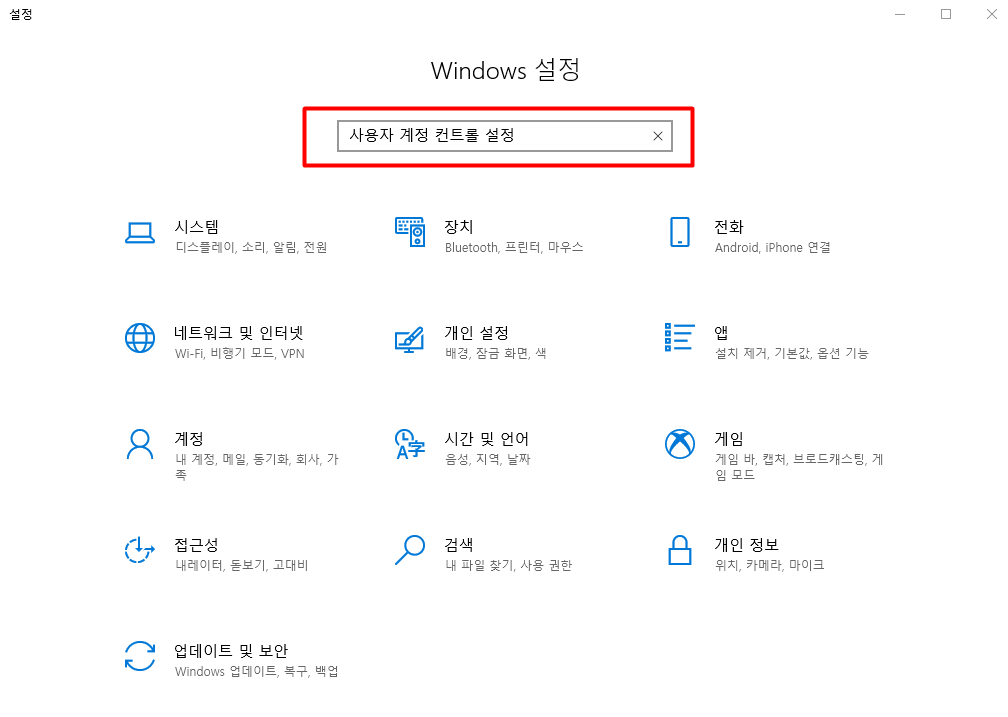The width and height of the screenshot is (1008, 717).
Task: Select the 업데이트 및 보안 title
Action: [x=231, y=651]
